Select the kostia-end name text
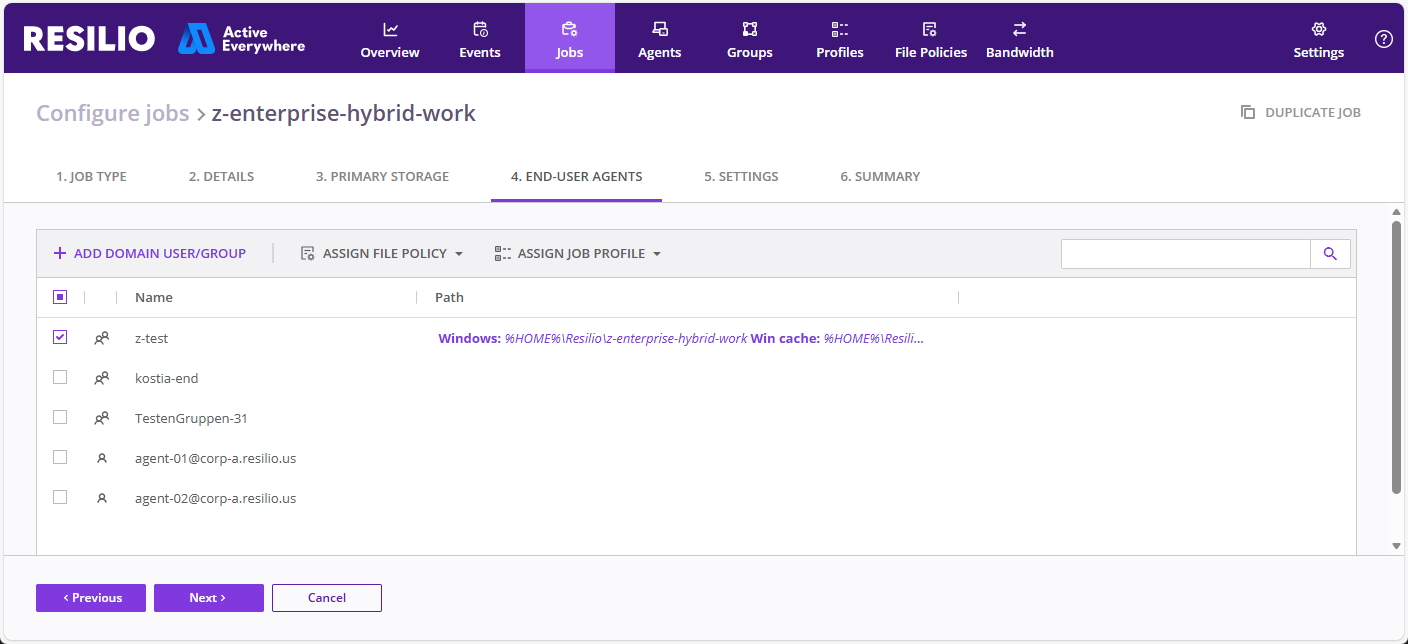The width and height of the screenshot is (1408, 644). coord(167,379)
